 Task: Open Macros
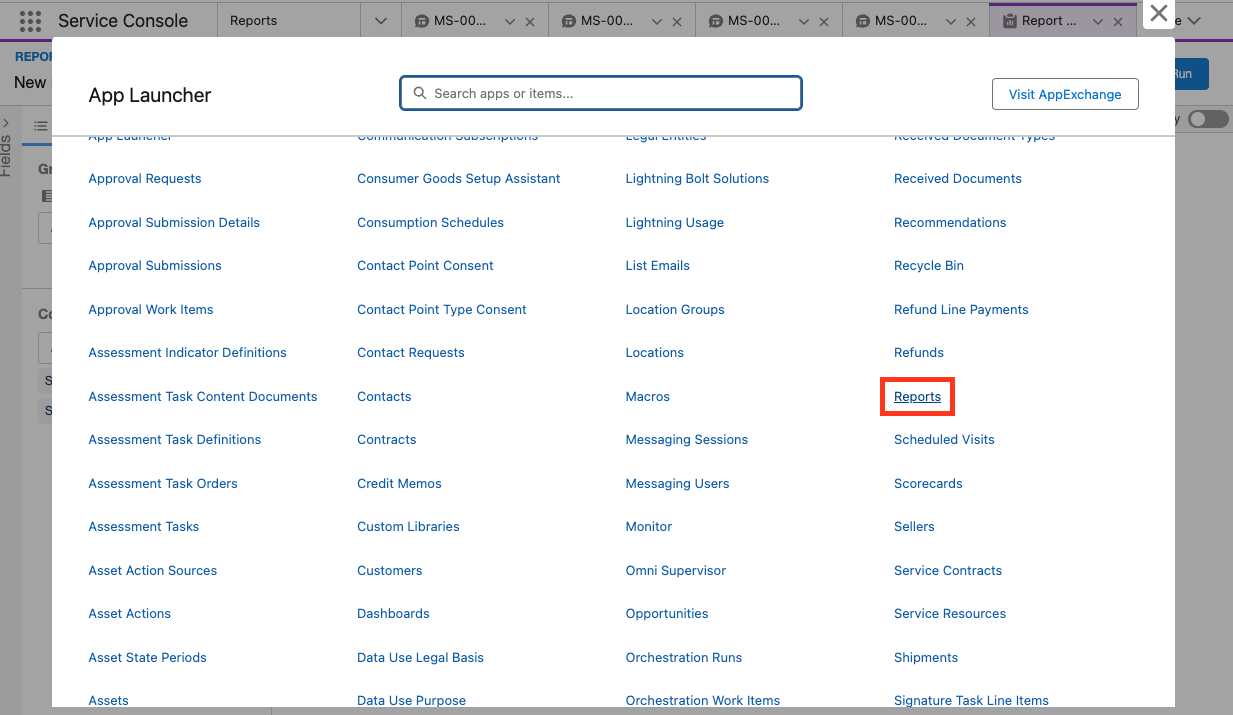tap(648, 397)
